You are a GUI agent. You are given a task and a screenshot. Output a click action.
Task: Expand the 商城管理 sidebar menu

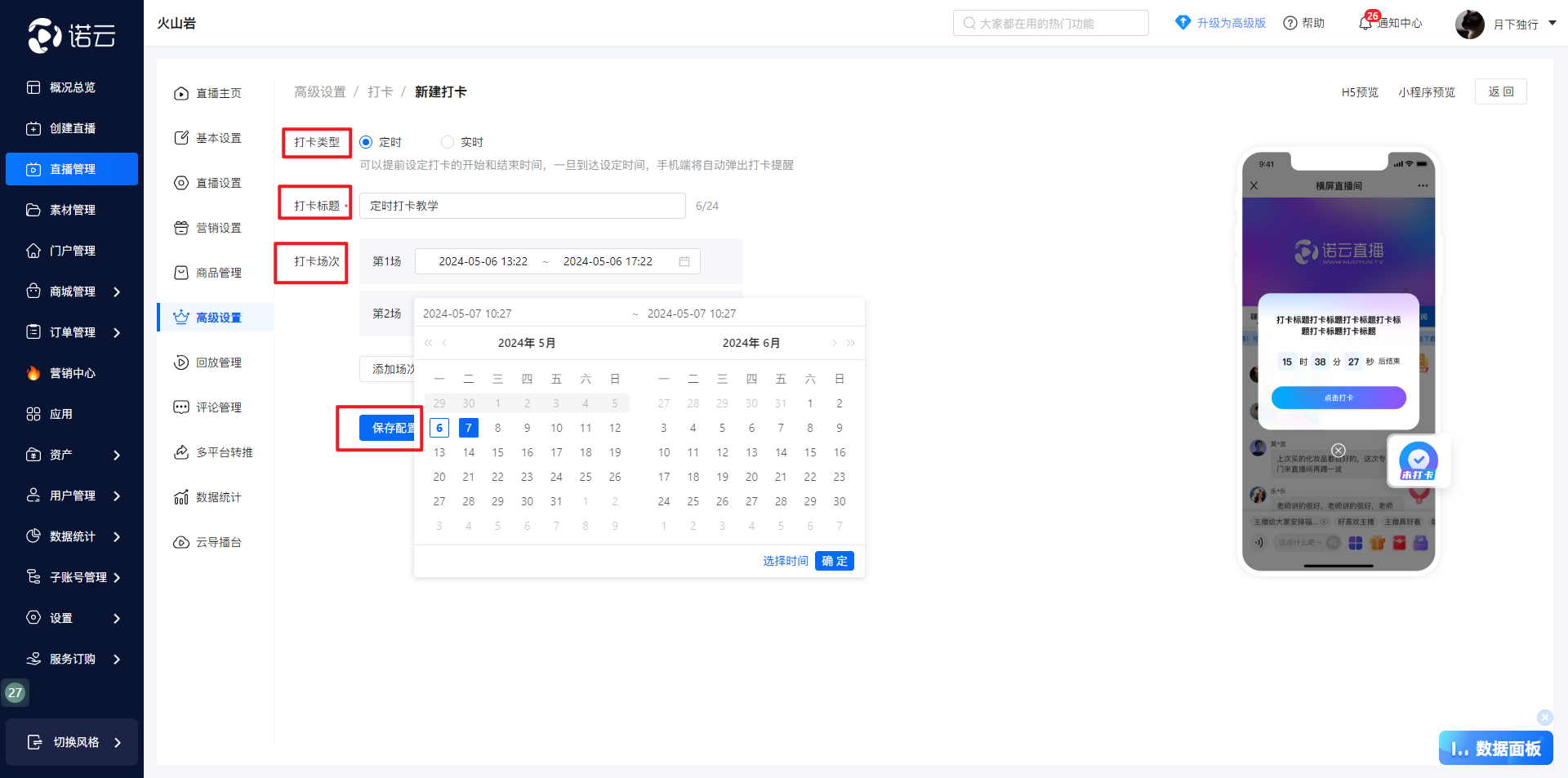click(x=117, y=291)
